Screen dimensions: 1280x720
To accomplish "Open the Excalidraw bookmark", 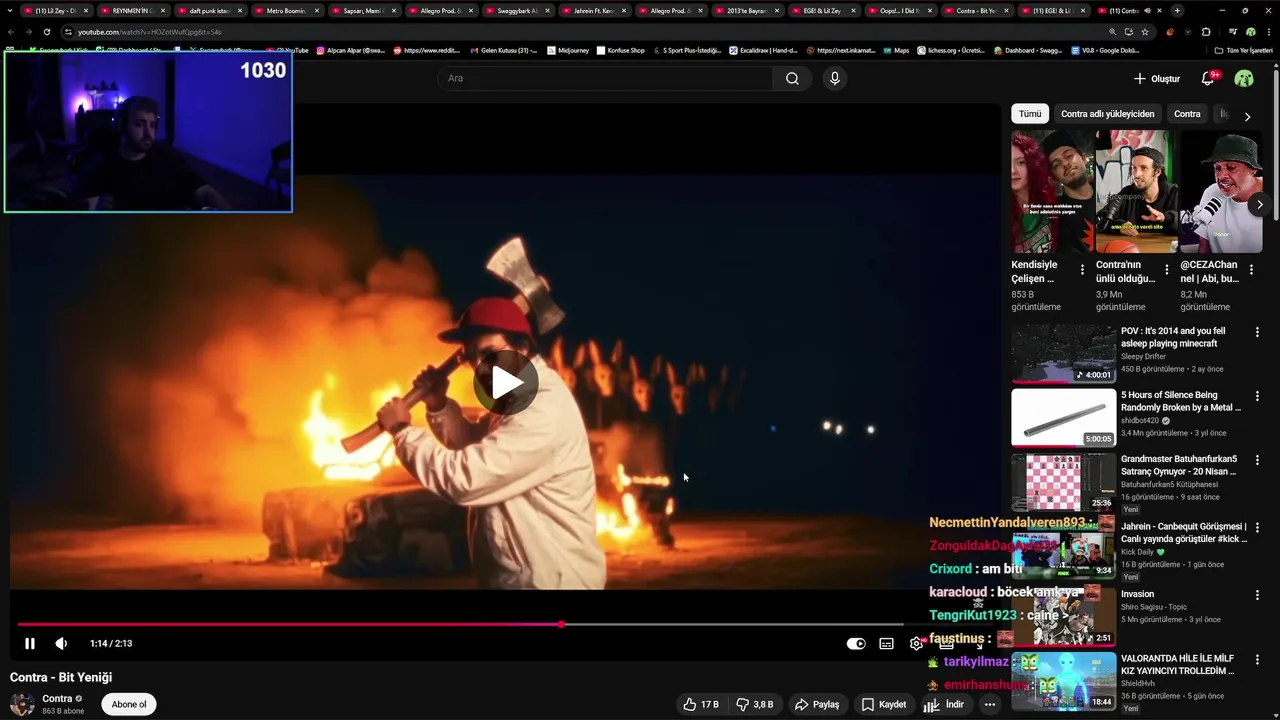I will tap(763, 50).
